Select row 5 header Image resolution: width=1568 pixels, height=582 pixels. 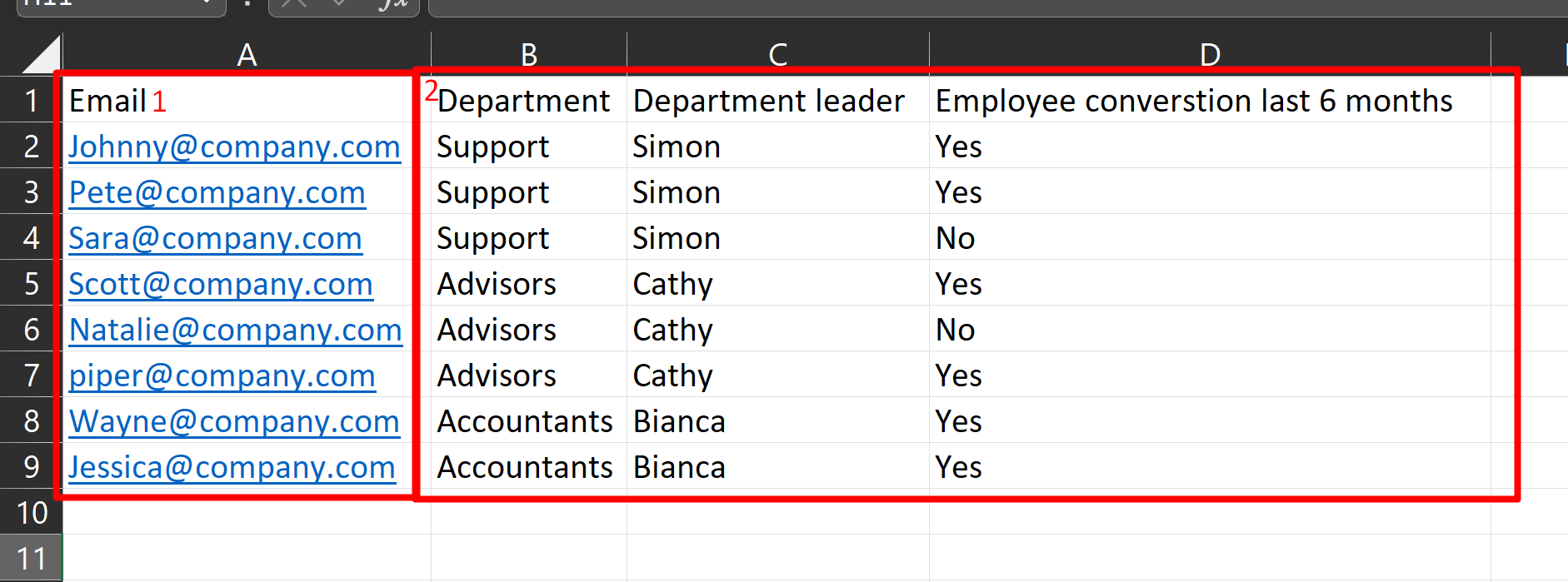(31, 283)
